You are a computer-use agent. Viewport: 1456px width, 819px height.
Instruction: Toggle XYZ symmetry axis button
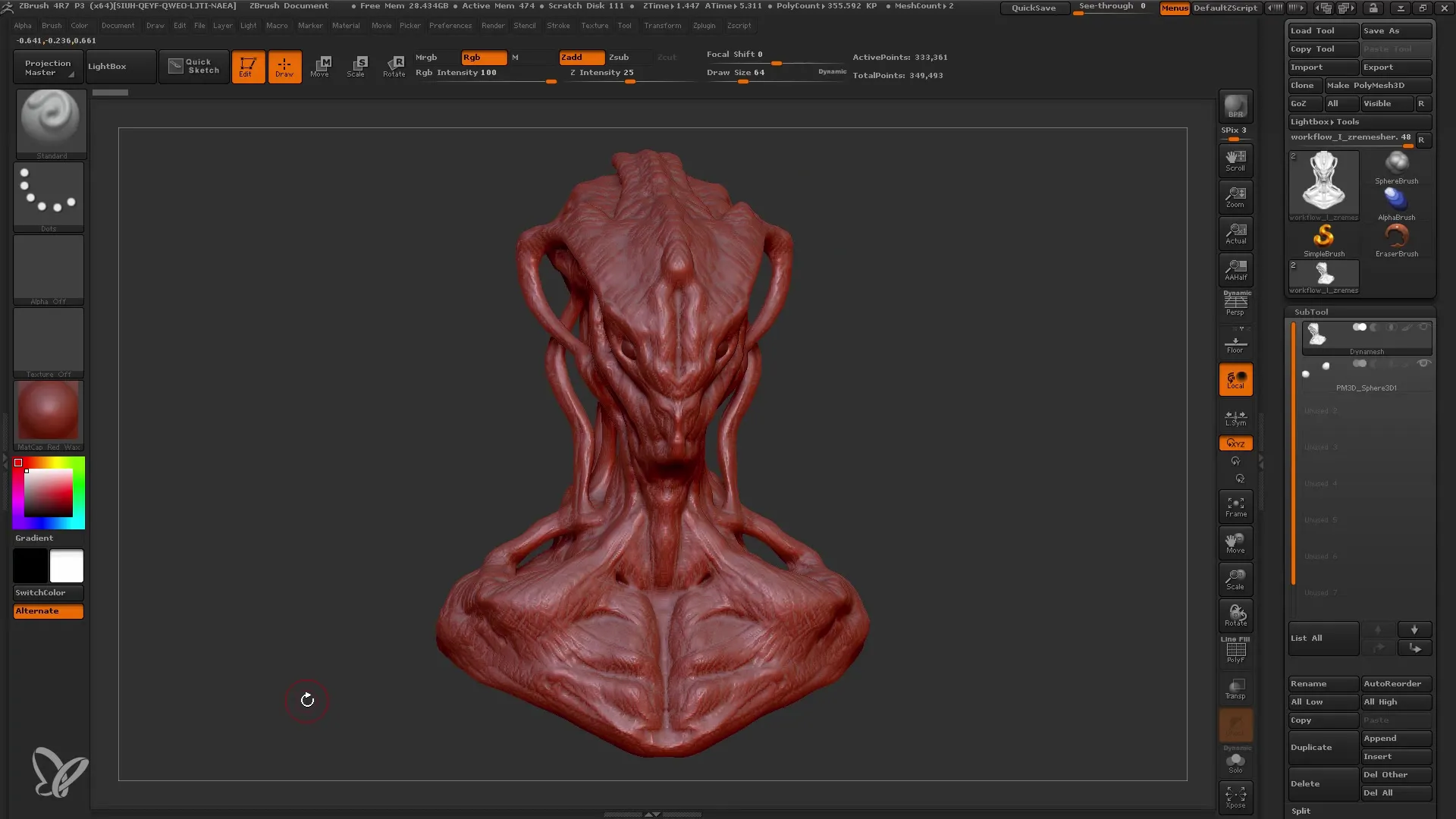pyautogui.click(x=1237, y=443)
